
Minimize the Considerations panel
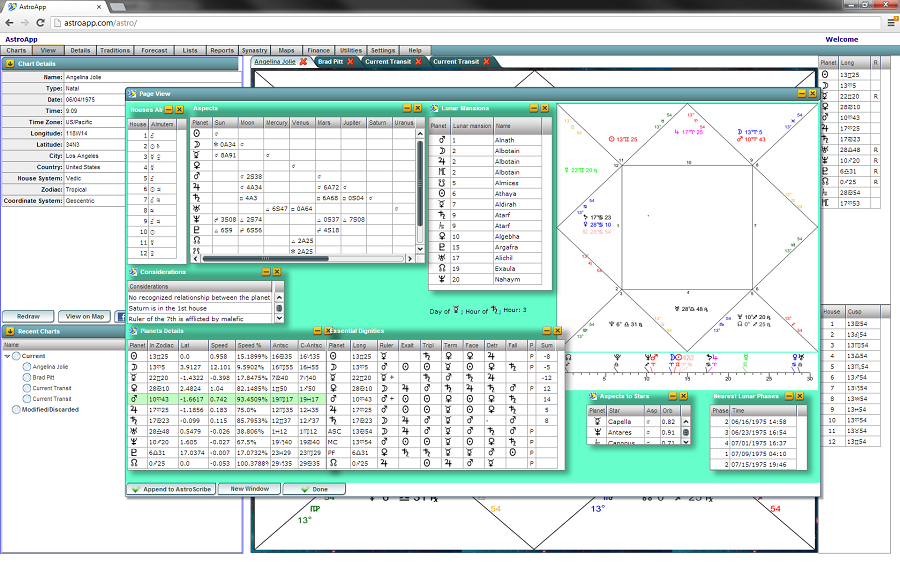(266, 271)
